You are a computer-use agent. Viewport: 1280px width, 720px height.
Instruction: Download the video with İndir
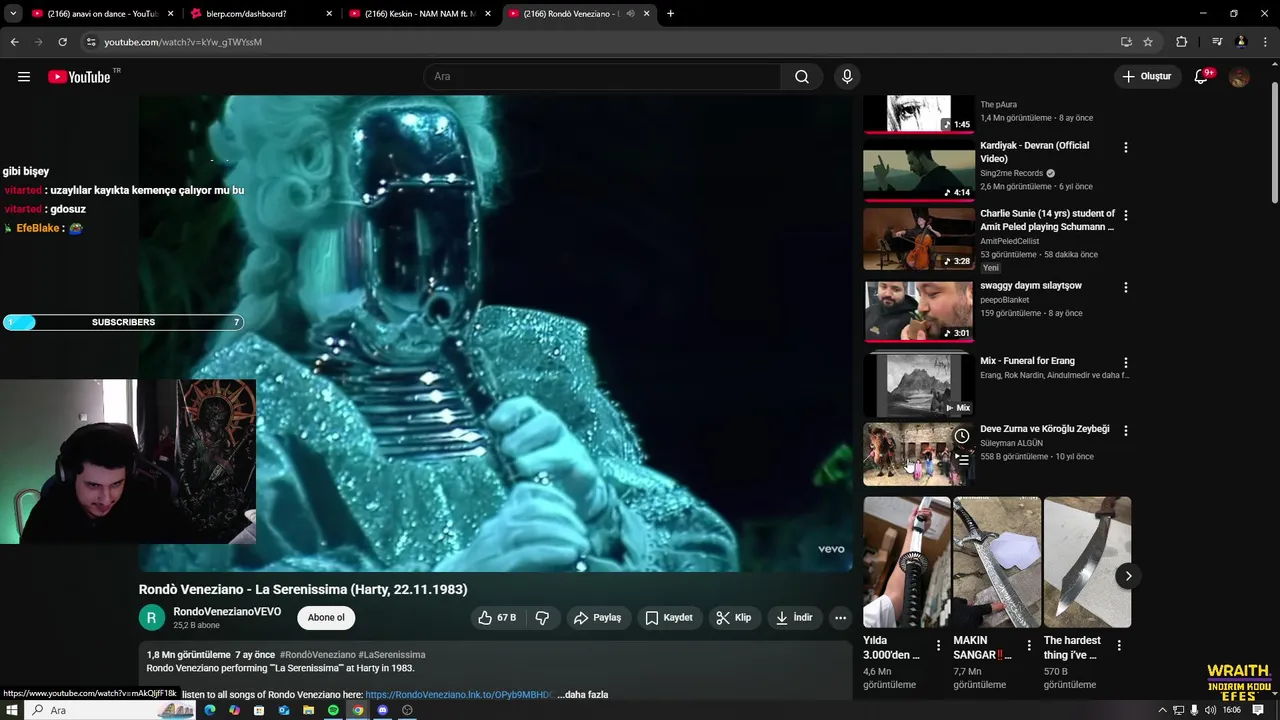tap(794, 618)
